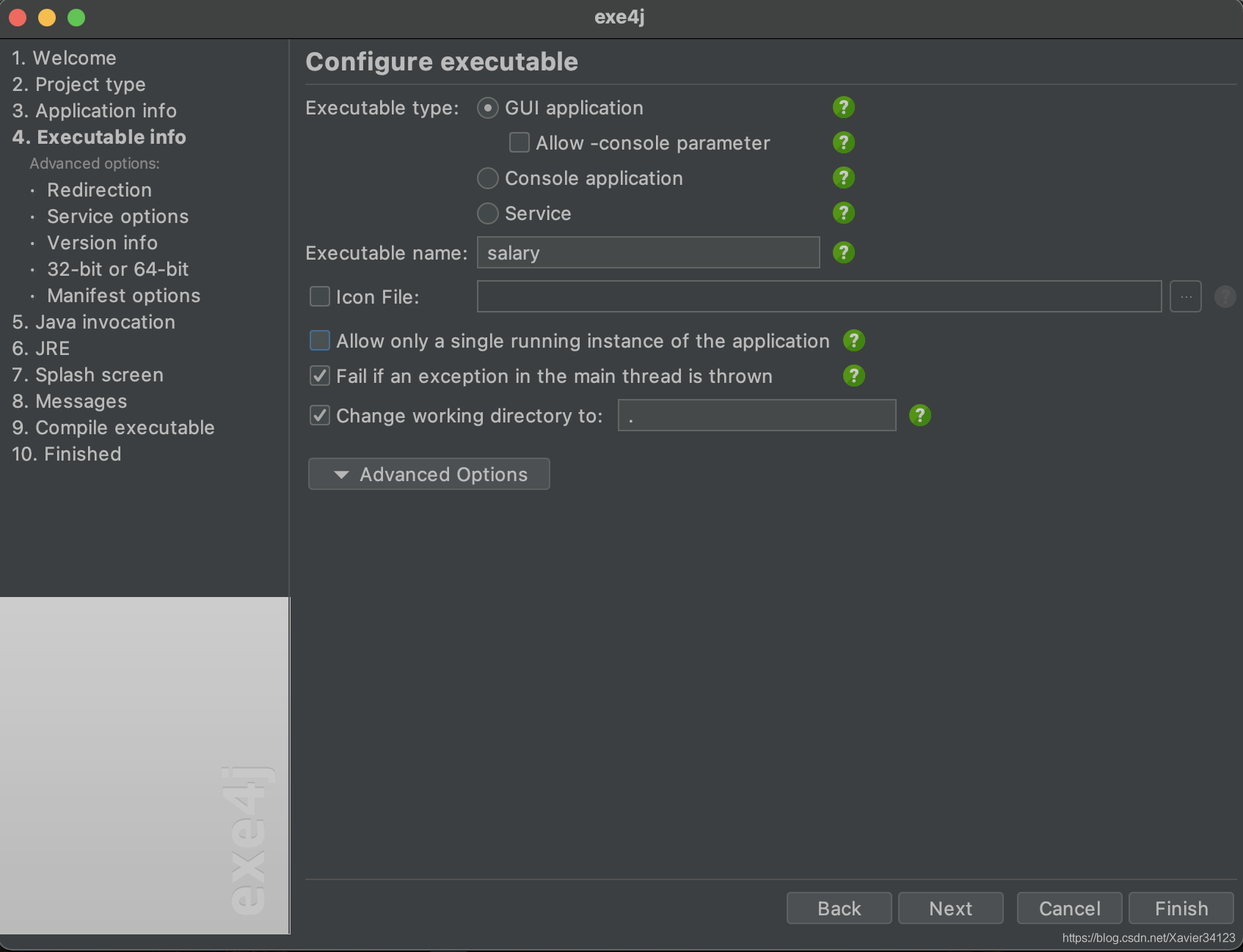Go to step 1. Welcome
The image size is (1243, 952).
tap(65, 58)
